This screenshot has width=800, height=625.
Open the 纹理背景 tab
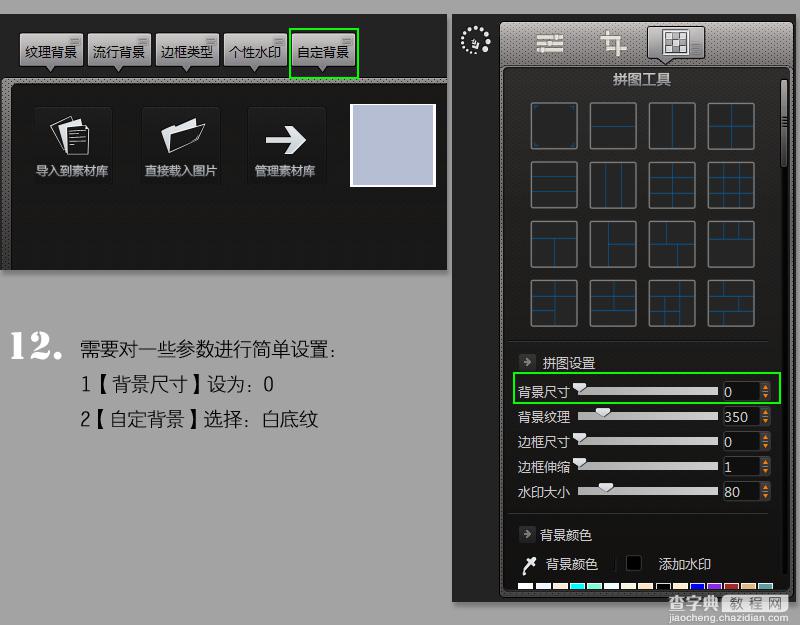tap(51, 51)
